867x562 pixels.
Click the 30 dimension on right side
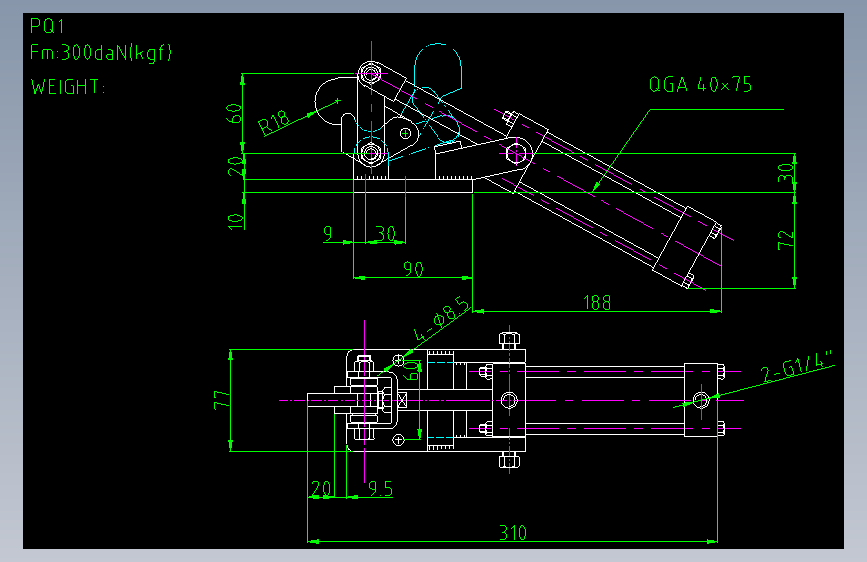point(785,173)
